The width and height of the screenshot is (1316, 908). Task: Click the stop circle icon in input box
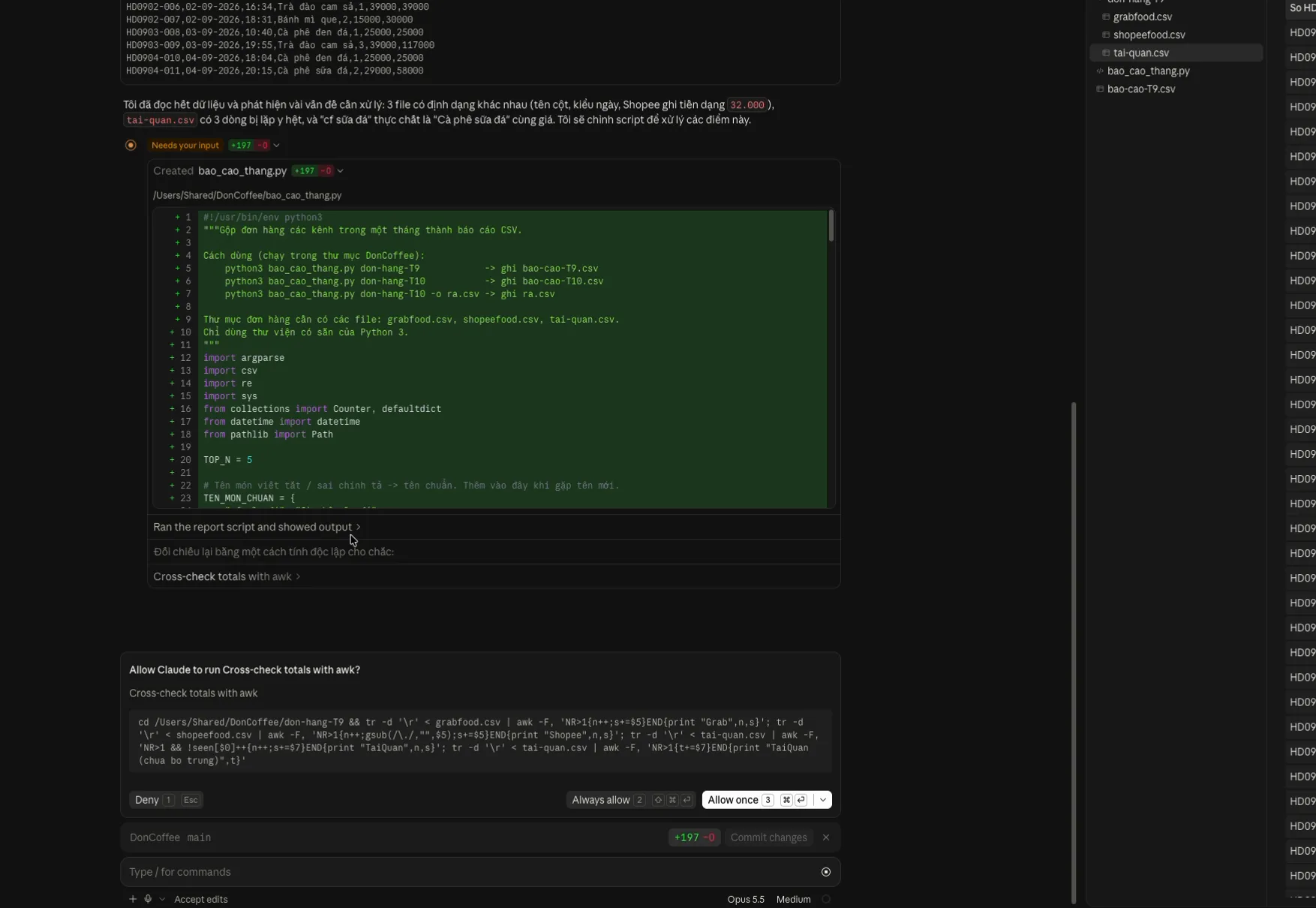tap(826, 872)
